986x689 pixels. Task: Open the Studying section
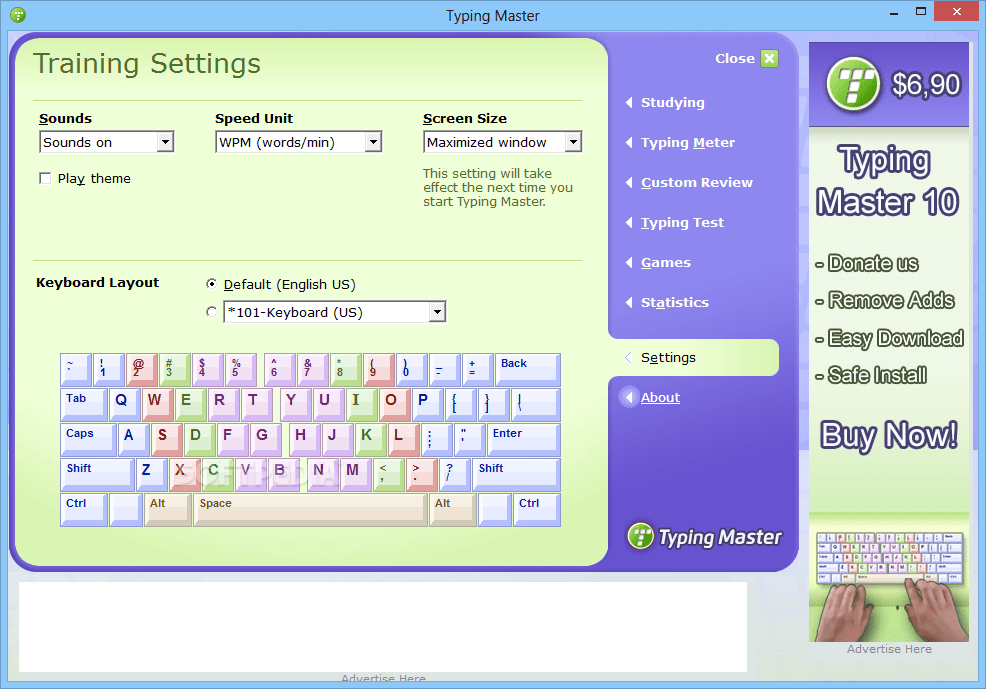click(x=672, y=102)
